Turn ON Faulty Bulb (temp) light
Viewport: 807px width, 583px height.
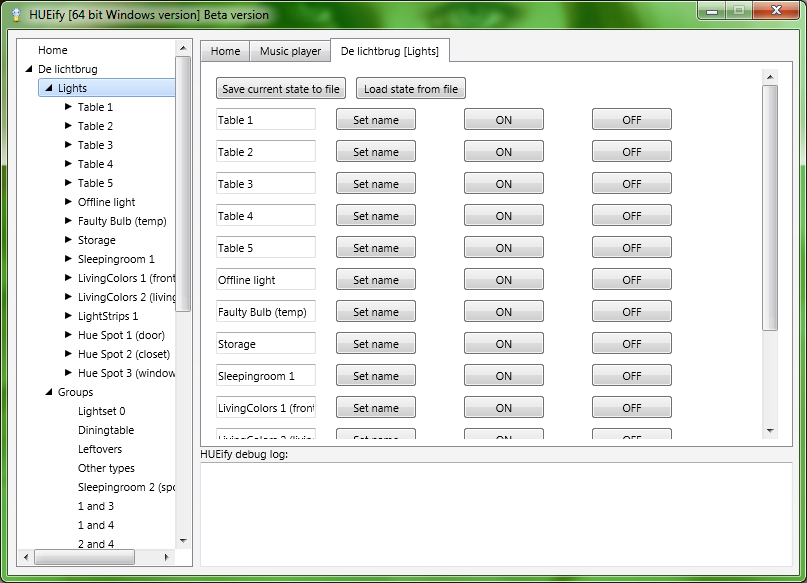pyautogui.click(x=503, y=311)
